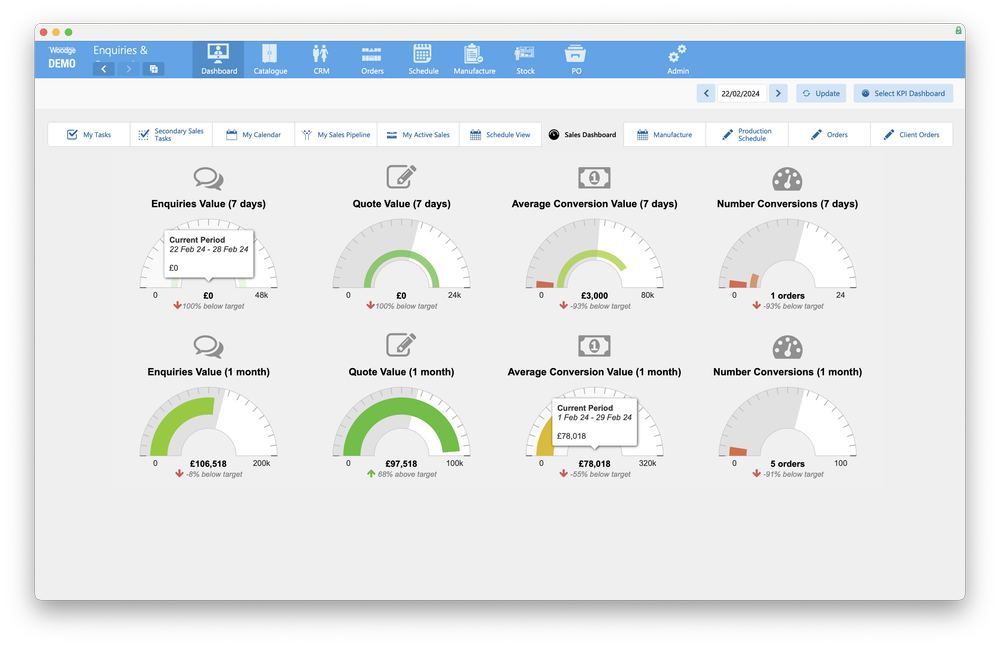The height and width of the screenshot is (646, 1000).
Task: Switch to the Manufacture dashboard tab
Action: [664, 134]
